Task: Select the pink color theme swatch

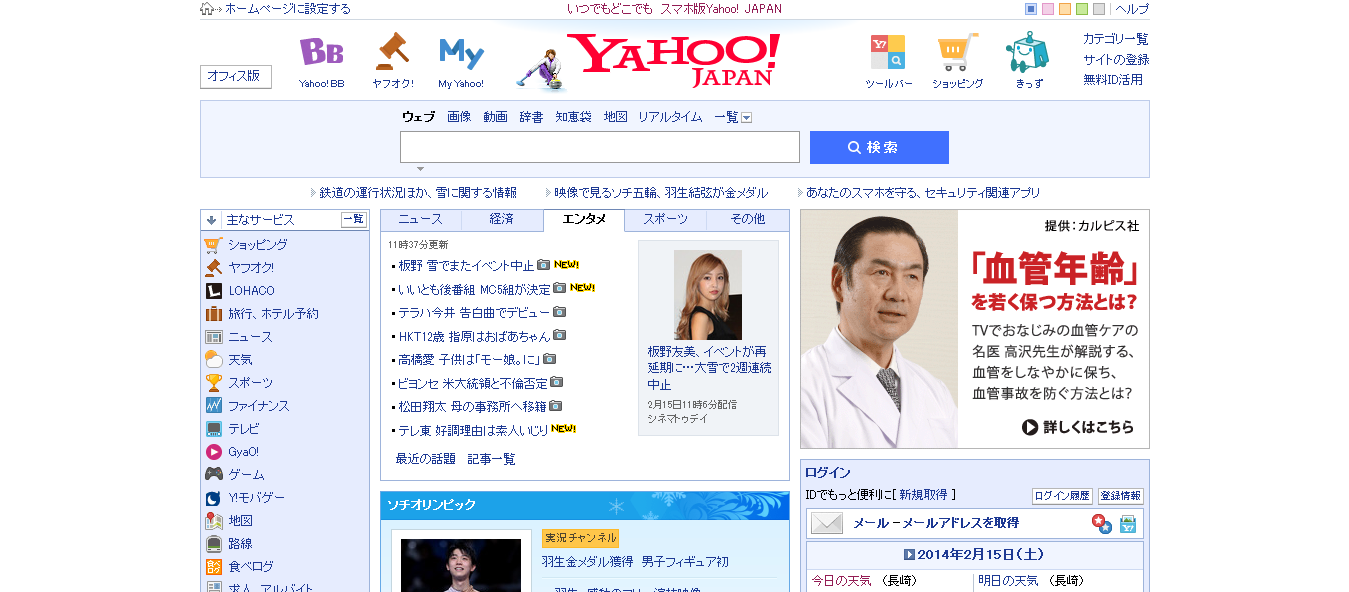Action: tap(1048, 9)
